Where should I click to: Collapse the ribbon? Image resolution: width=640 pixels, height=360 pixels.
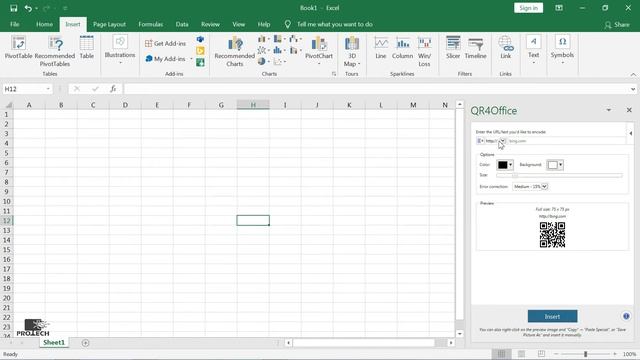click(x=633, y=74)
